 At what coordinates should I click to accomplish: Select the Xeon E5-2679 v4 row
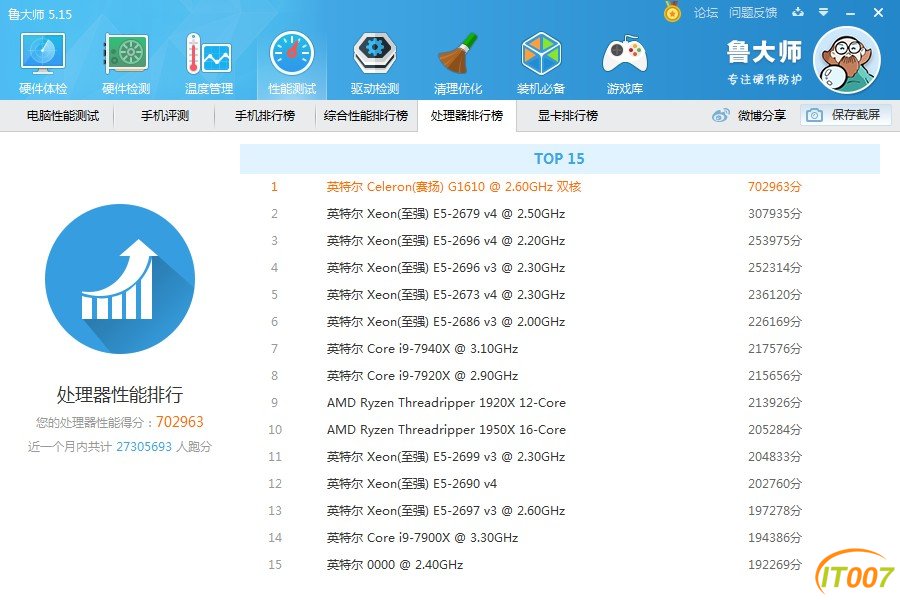tap(560, 214)
